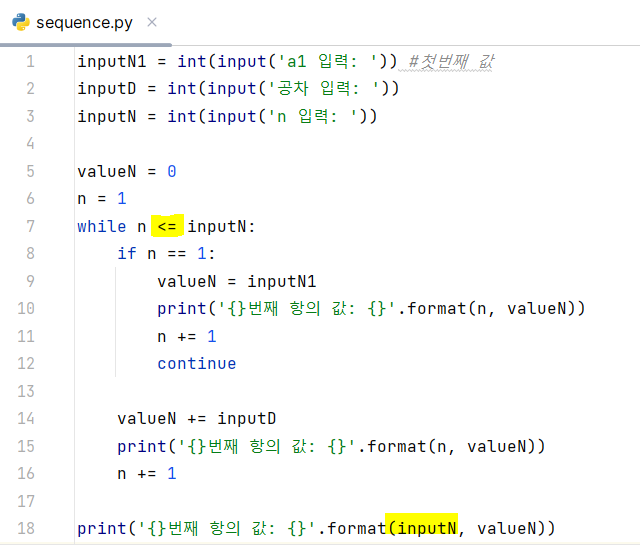Click the 'if' keyword on line 8
Screen dimensions: 640x545
[x=127, y=254]
